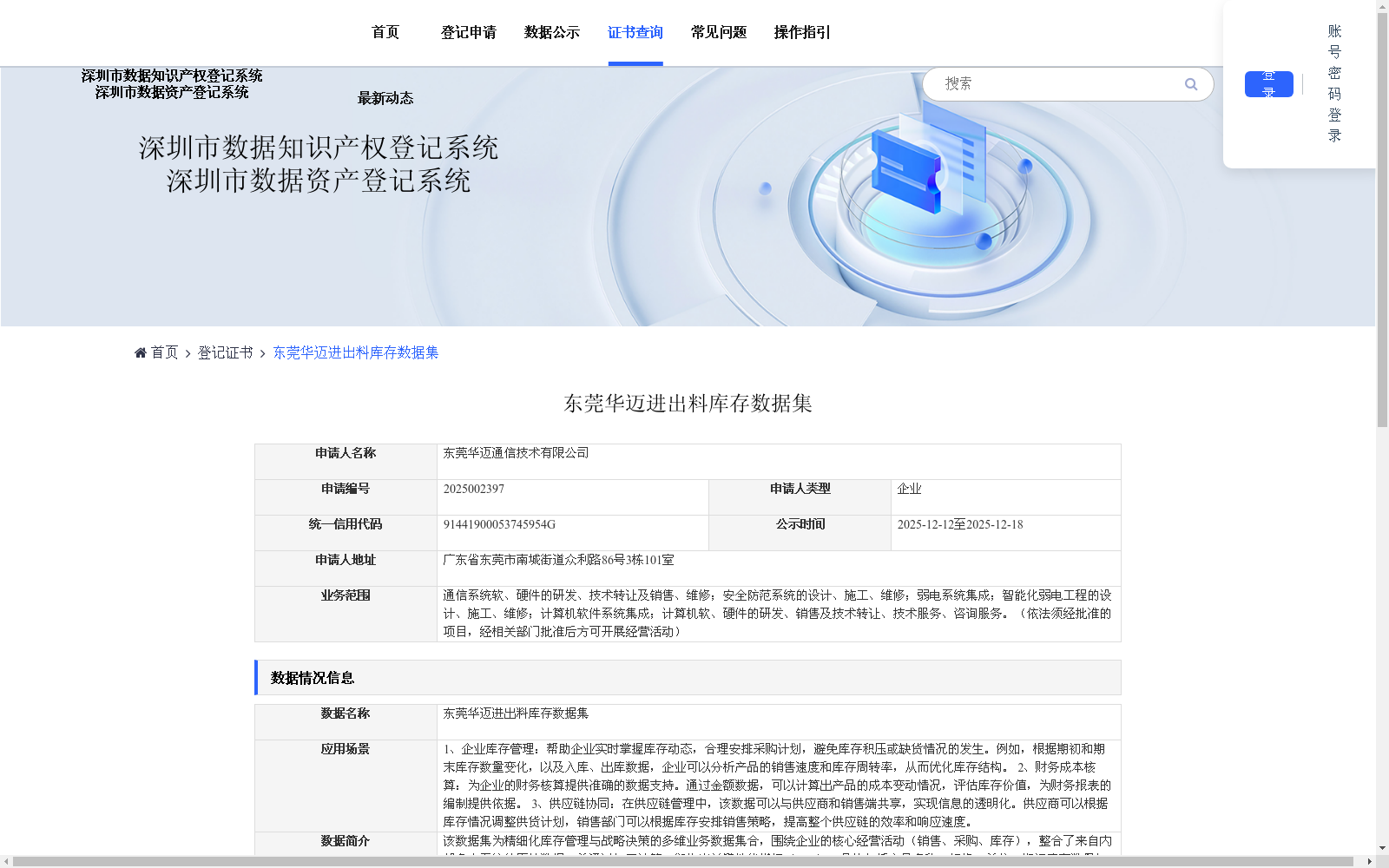Click 东莞华迈进出料库存数据集 breadcrumb link
The image size is (1389, 868).
[356, 352]
